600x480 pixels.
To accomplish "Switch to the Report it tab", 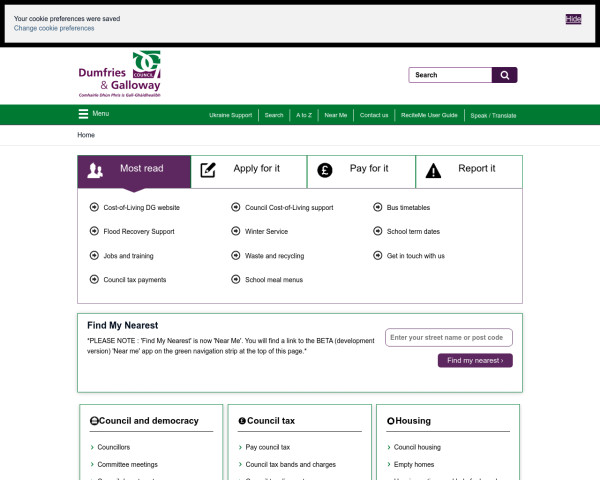I will click(x=469, y=171).
